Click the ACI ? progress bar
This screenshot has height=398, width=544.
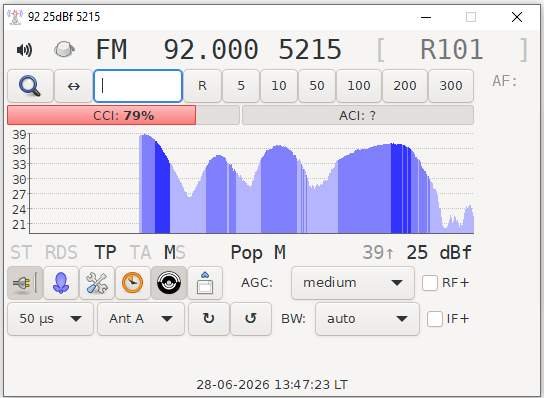click(358, 115)
